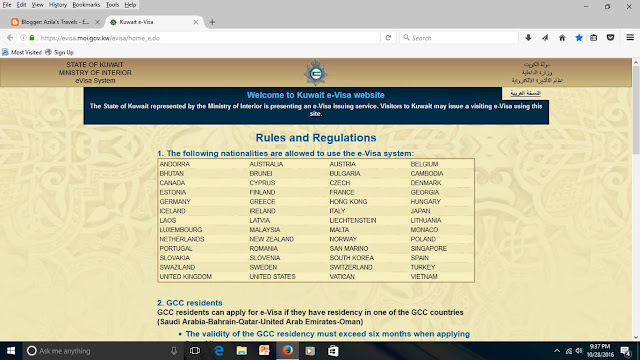The width and height of the screenshot is (640, 360).
Task: Switch to the Arabic version link
Action: point(525,93)
